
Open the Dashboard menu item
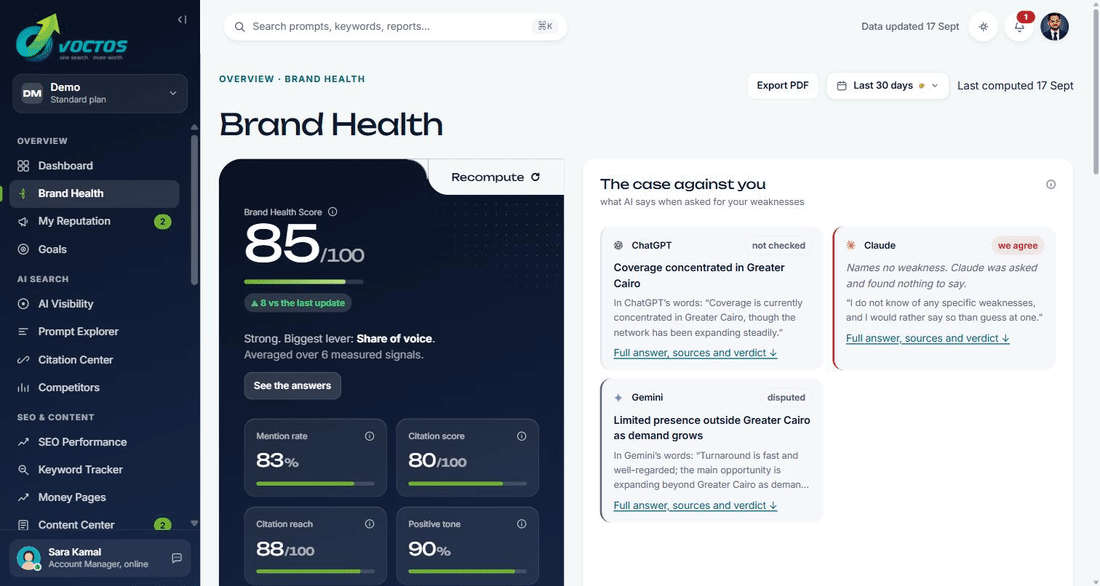click(x=94, y=166)
